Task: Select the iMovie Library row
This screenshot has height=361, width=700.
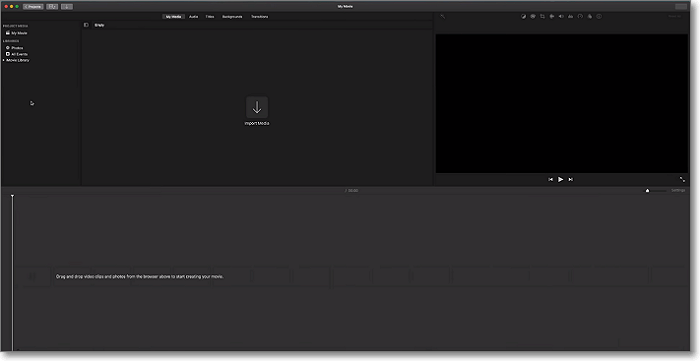Action: [18, 60]
